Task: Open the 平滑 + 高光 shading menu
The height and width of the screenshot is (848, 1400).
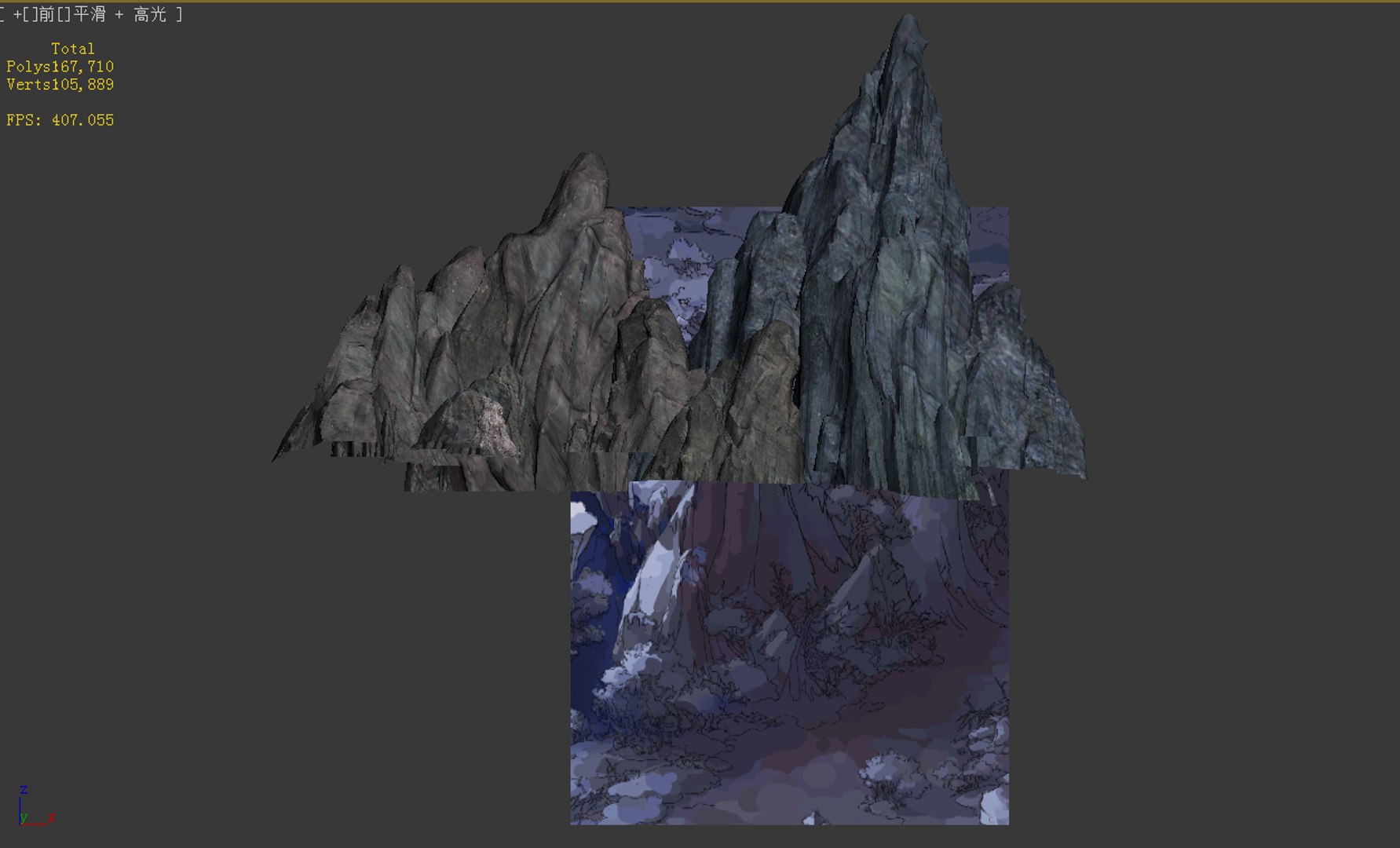Action: 120,15
